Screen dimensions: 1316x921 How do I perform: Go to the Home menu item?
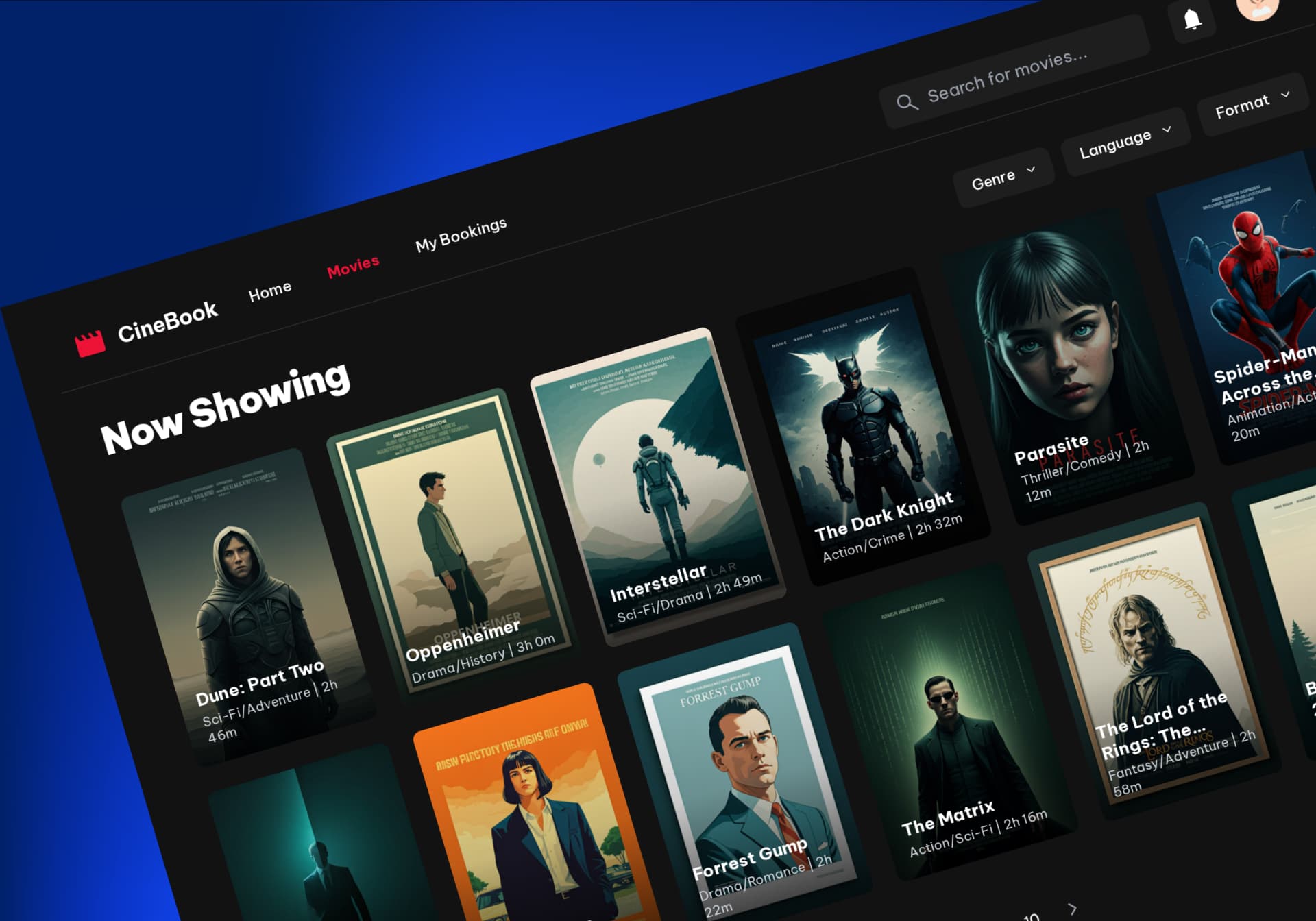point(269,291)
